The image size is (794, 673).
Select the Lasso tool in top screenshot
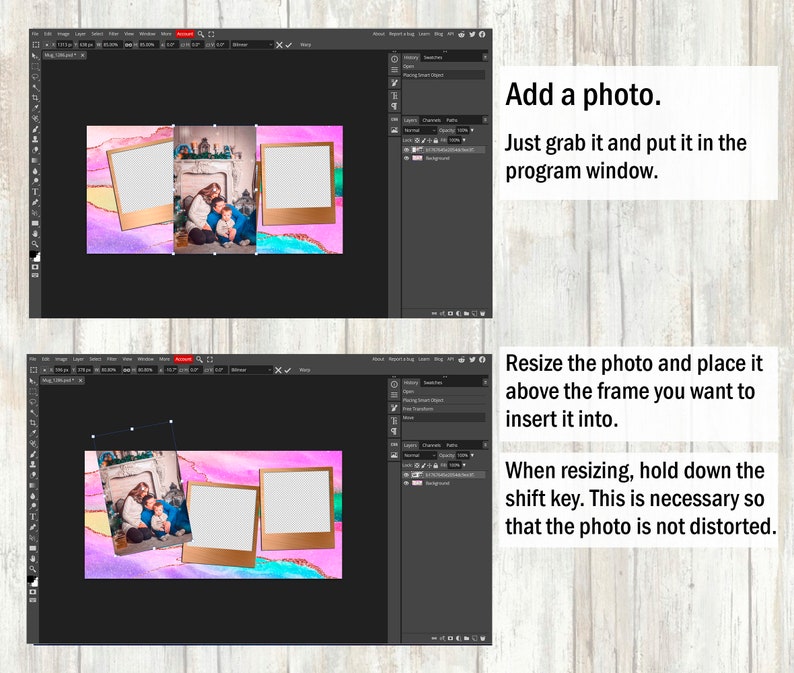35,77
